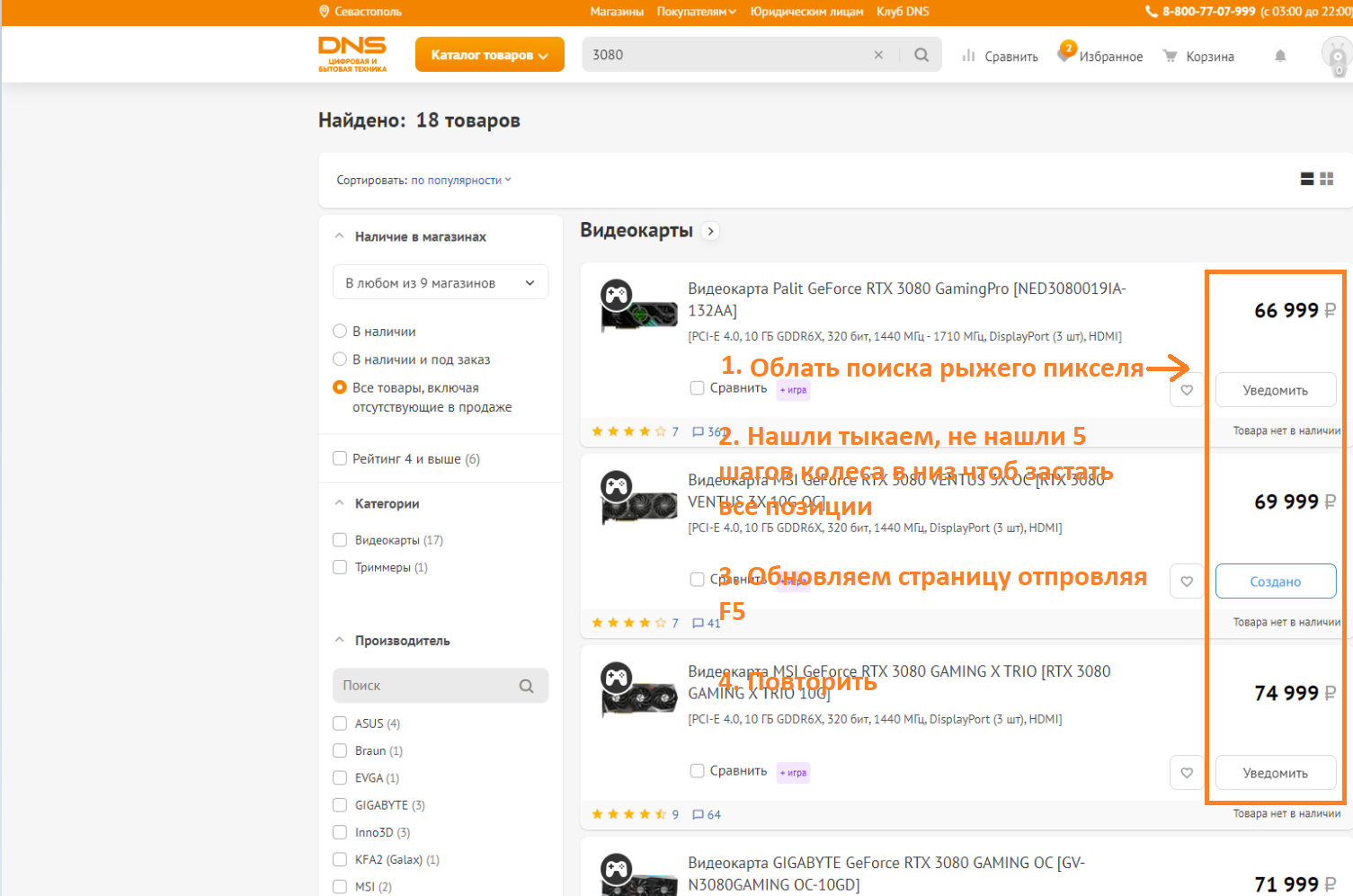1353x896 pixels.
Task: Enable the EVGA (1) manufacturer filter
Action: 340,778
